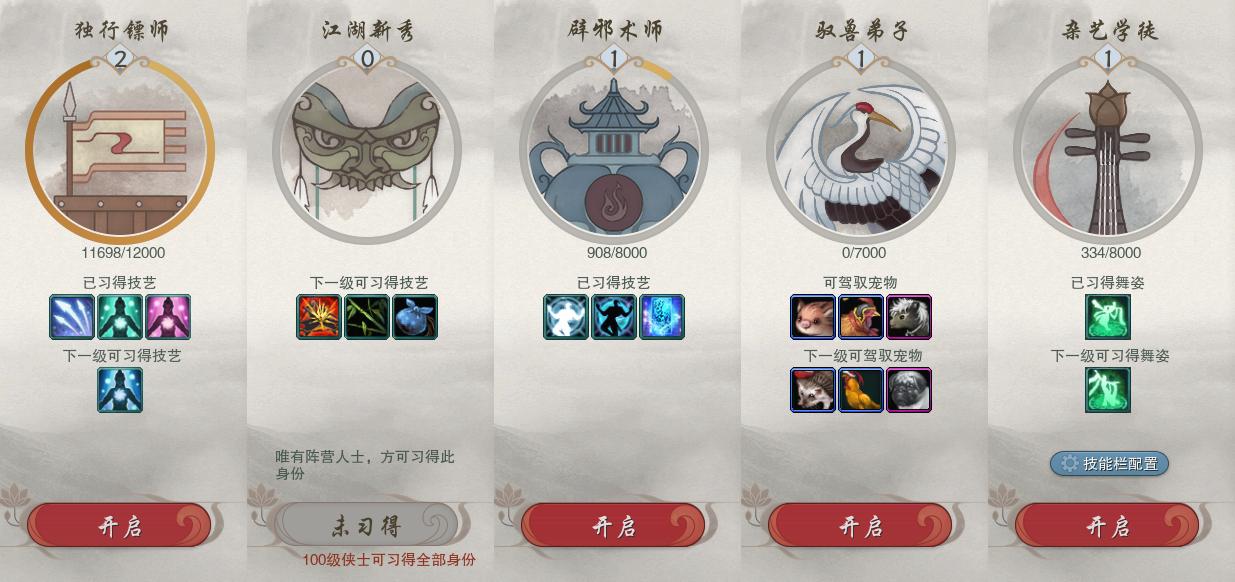Click the green dance pose icon under 已习得舞姿

click(1108, 317)
